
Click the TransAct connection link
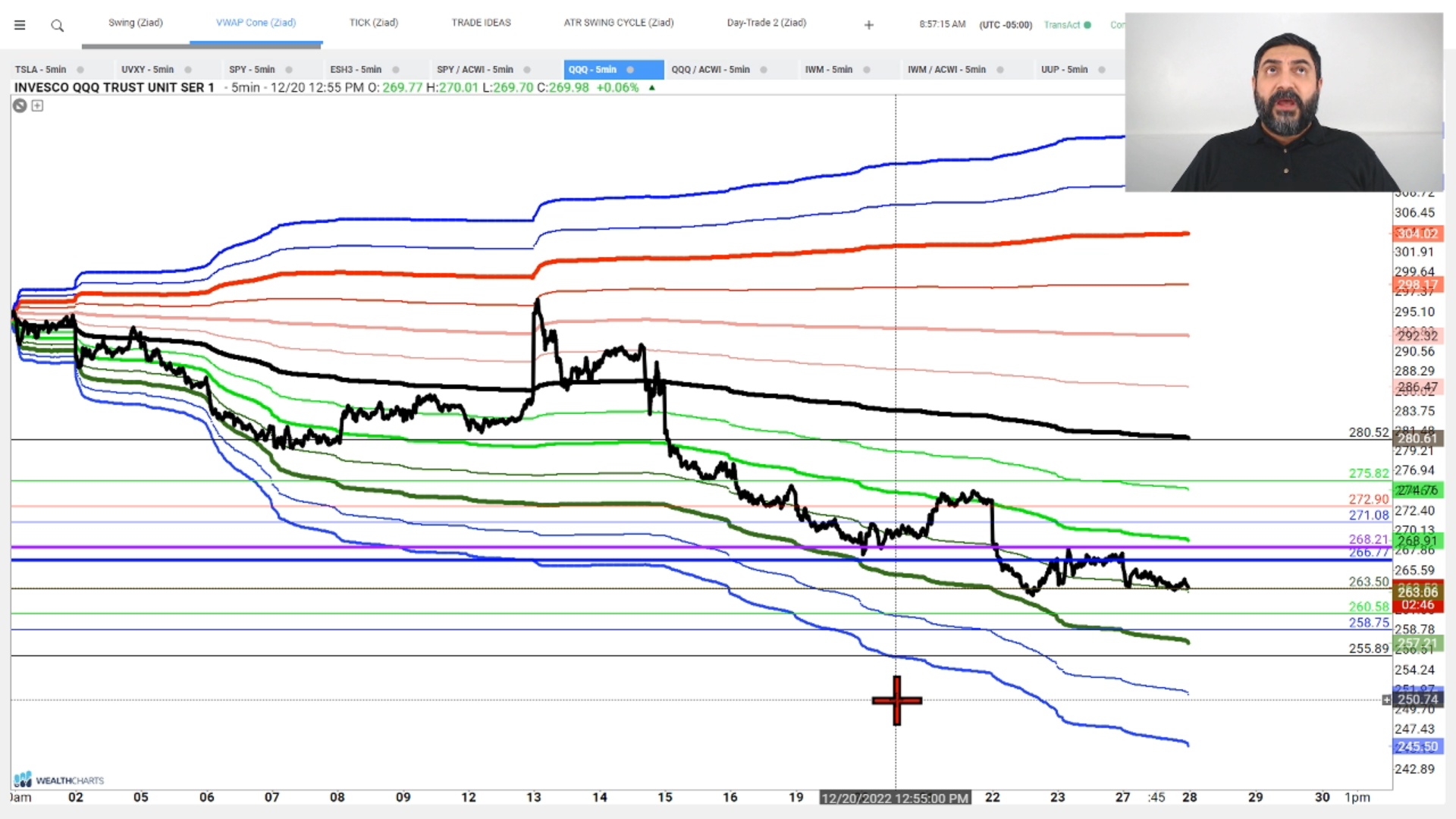point(1062,25)
